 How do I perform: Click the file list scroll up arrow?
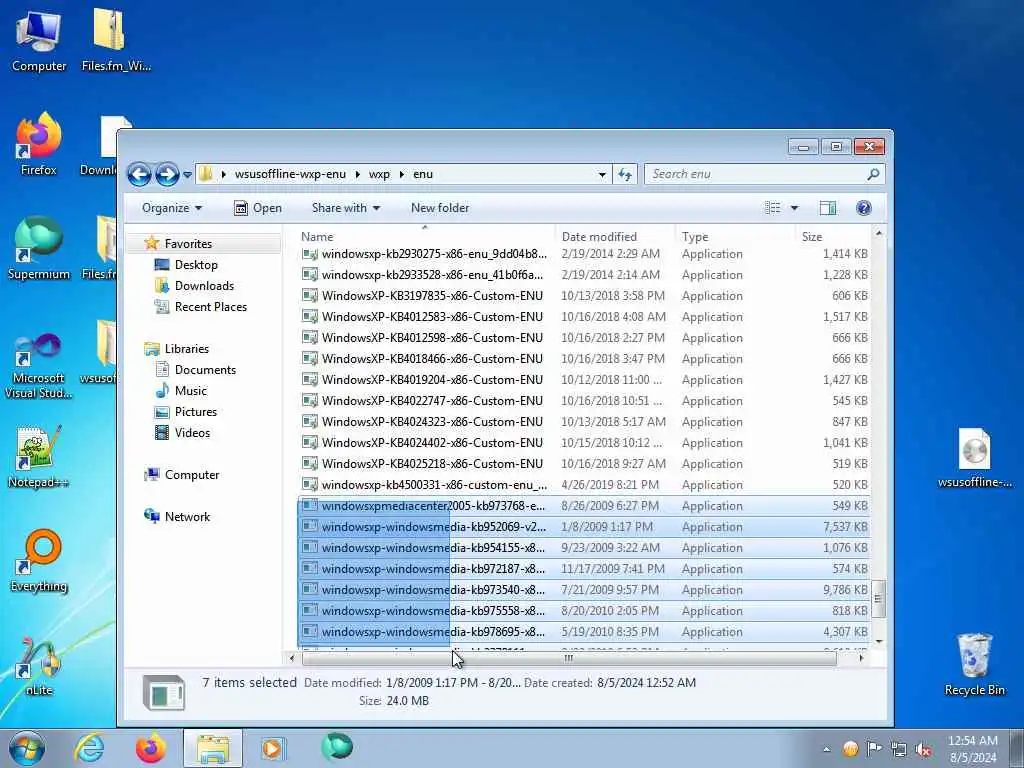tap(878, 234)
